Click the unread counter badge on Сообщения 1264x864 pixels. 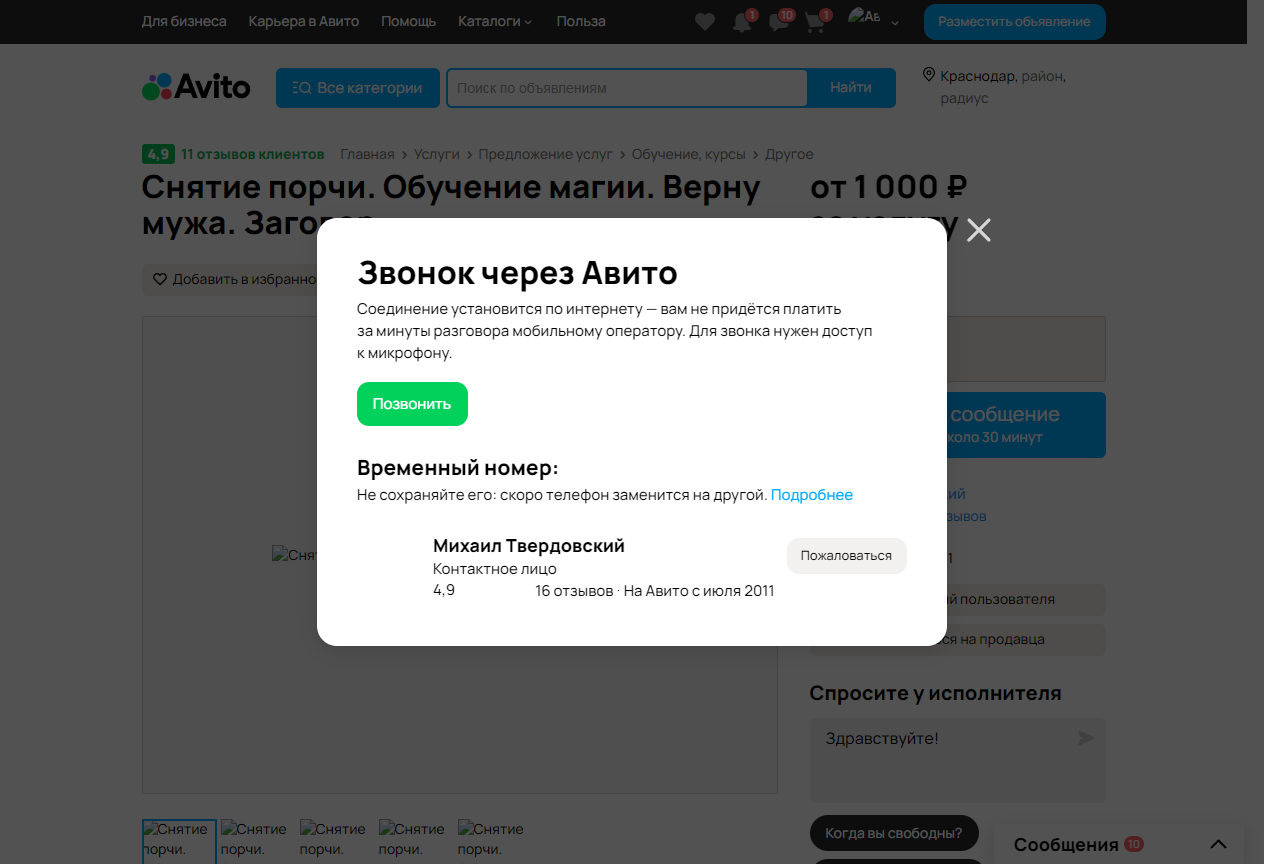click(1133, 844)
